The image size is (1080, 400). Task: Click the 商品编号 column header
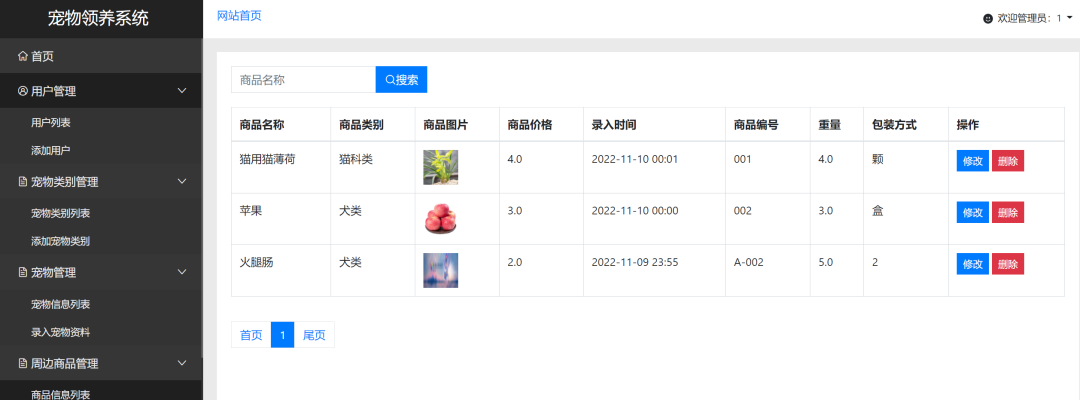tap(756, 125)
